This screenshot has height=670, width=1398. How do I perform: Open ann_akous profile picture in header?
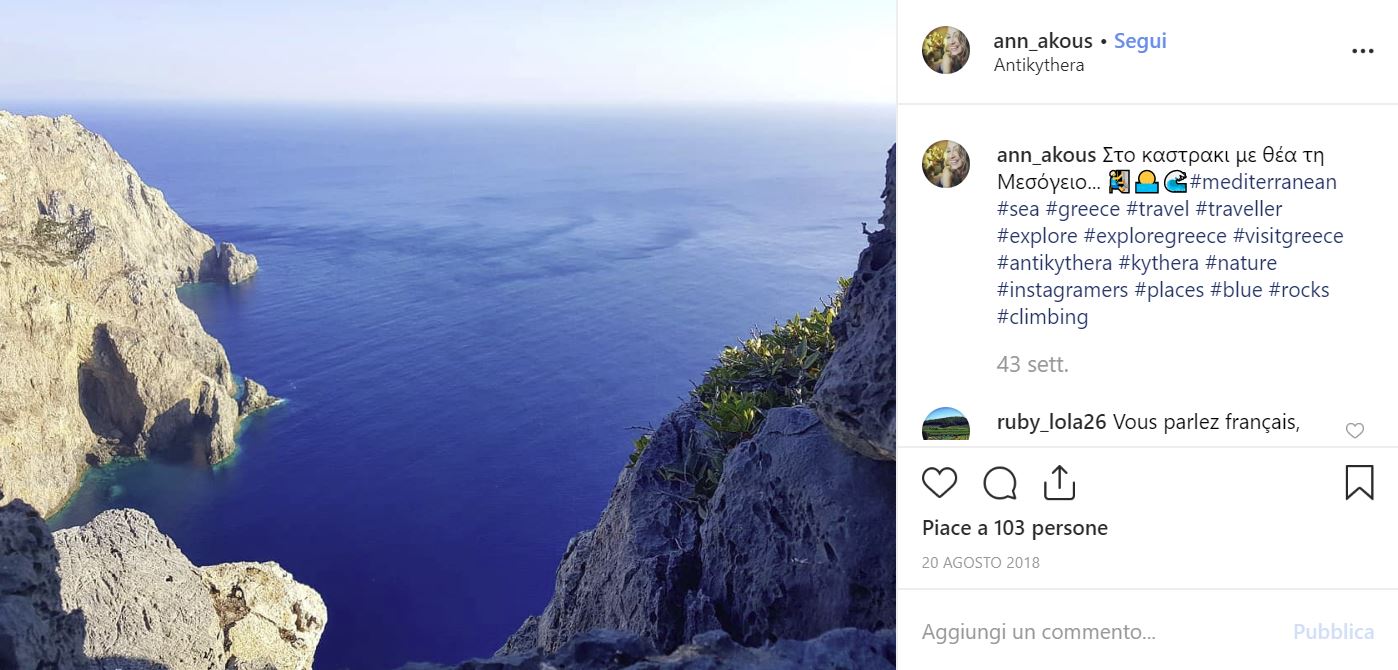tap(945, 51)
